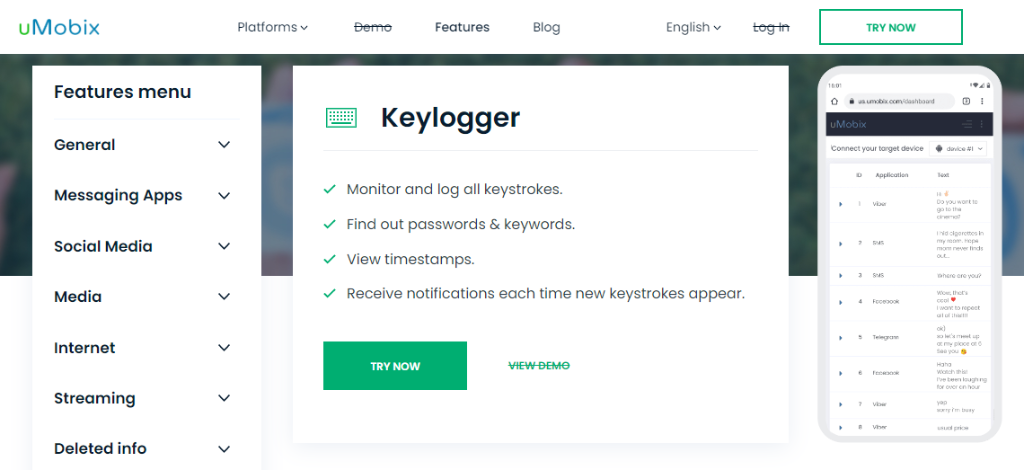
Task: Click the uMobix logo
Action: pyautogui.click(x=59, y=27)
